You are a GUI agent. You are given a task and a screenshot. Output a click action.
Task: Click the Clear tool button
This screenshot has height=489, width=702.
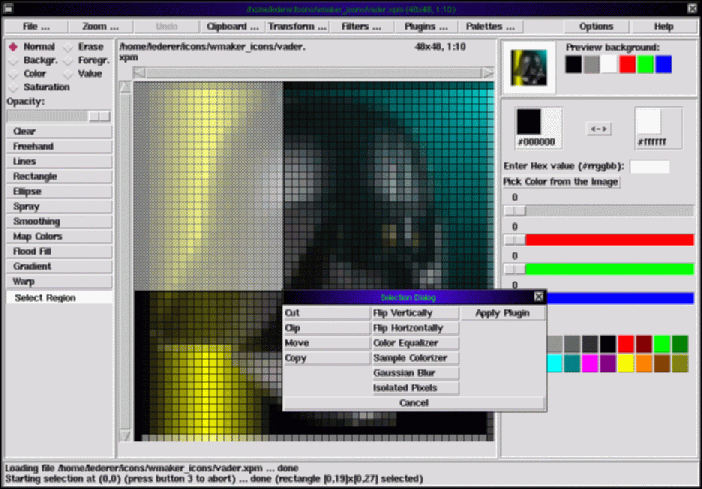click(59, 132)
